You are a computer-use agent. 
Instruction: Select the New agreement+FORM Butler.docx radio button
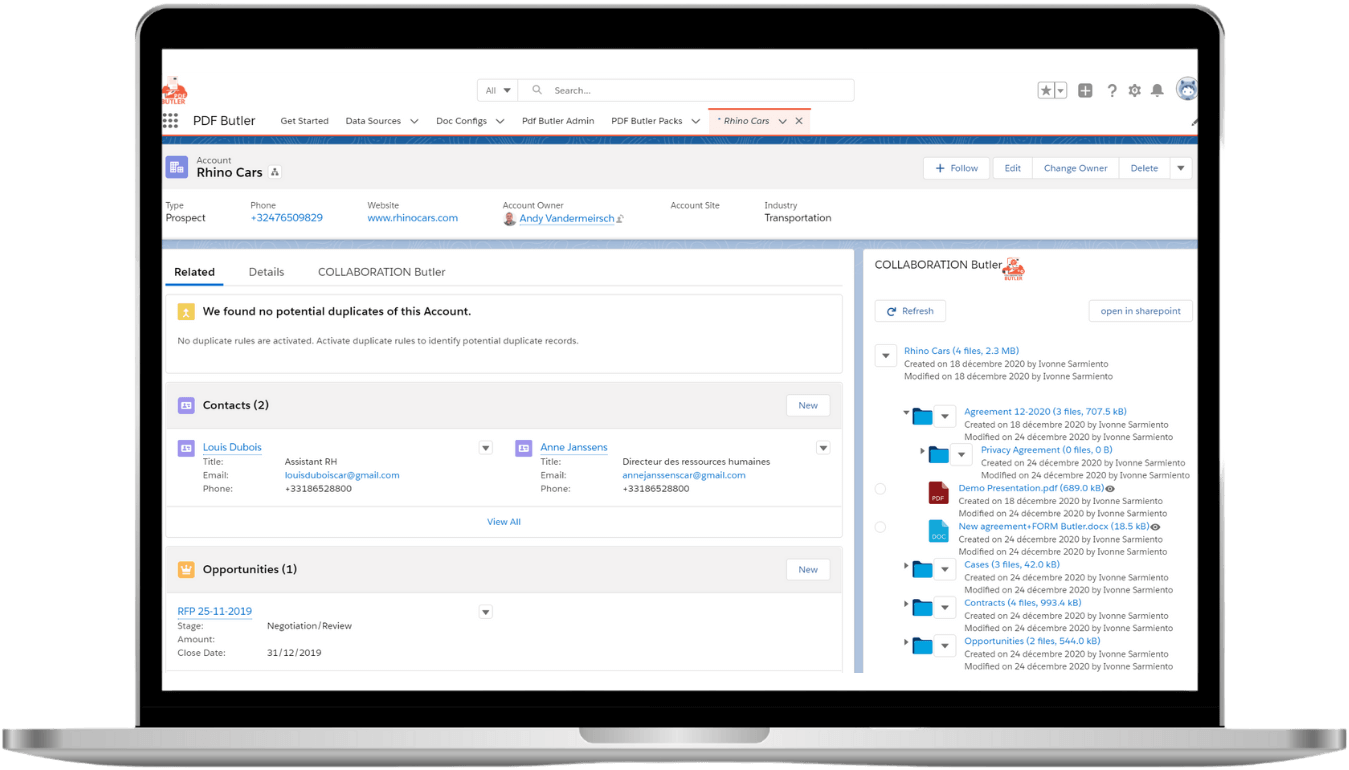(880, 527)
